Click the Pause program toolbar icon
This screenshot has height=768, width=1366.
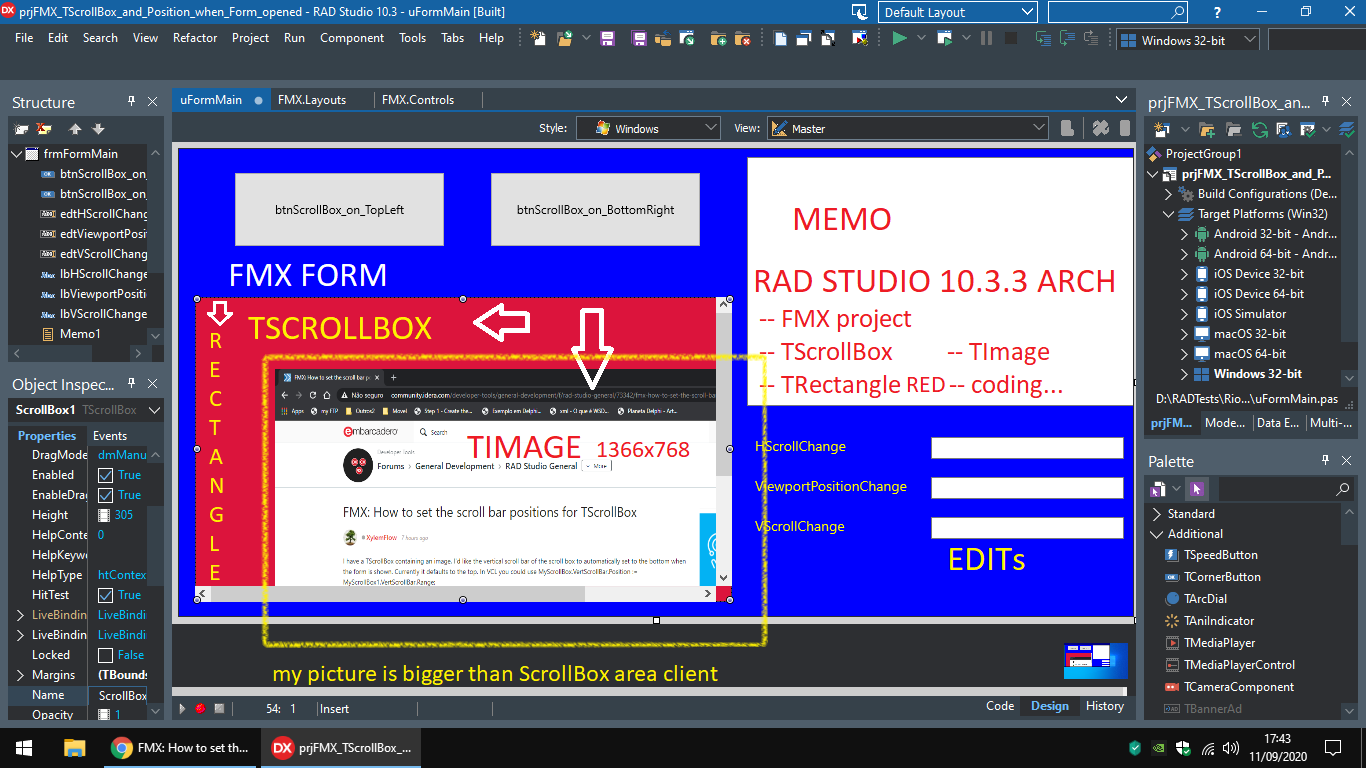(987, 38)
